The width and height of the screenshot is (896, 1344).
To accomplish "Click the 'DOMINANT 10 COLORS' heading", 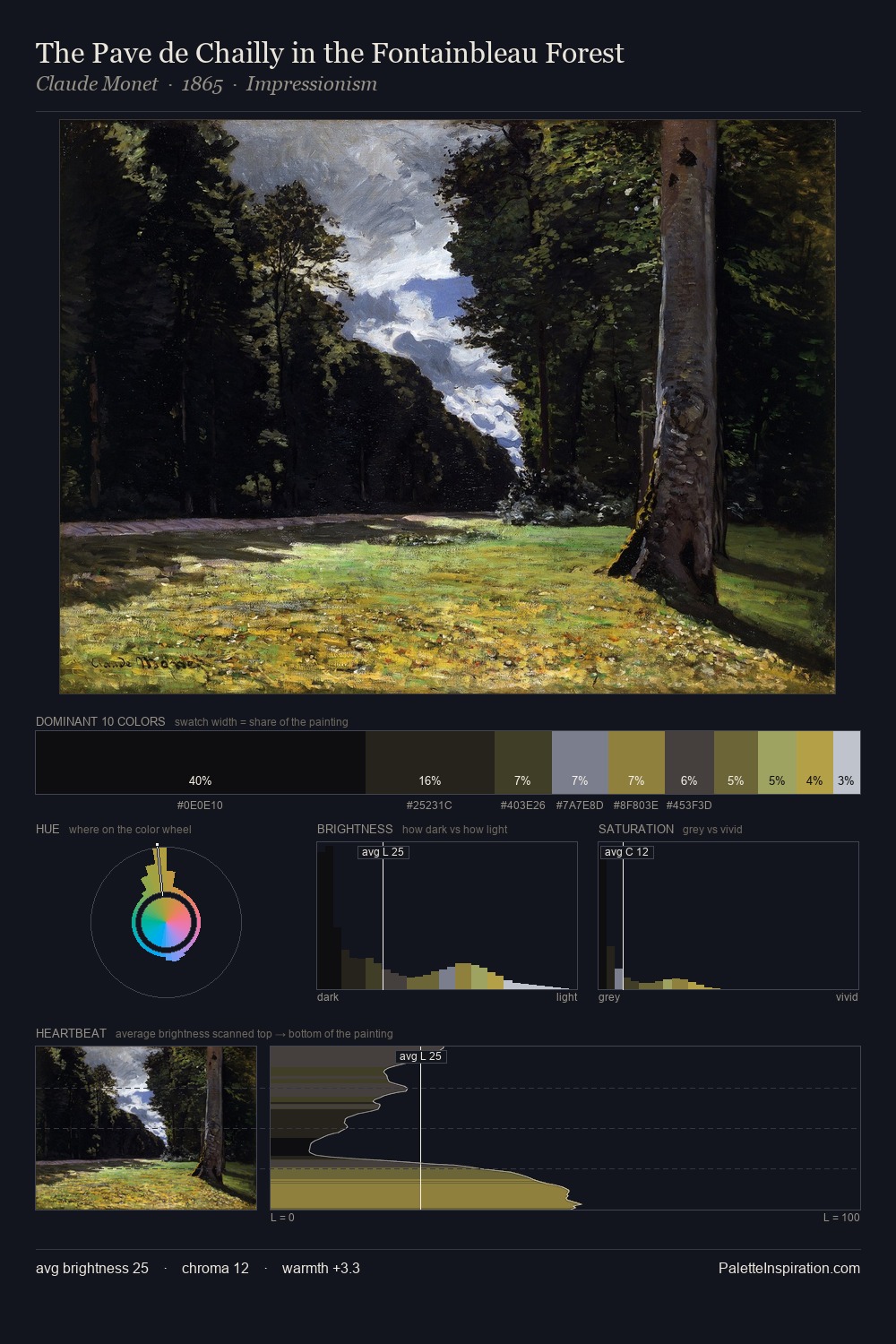I will [100, 721].
